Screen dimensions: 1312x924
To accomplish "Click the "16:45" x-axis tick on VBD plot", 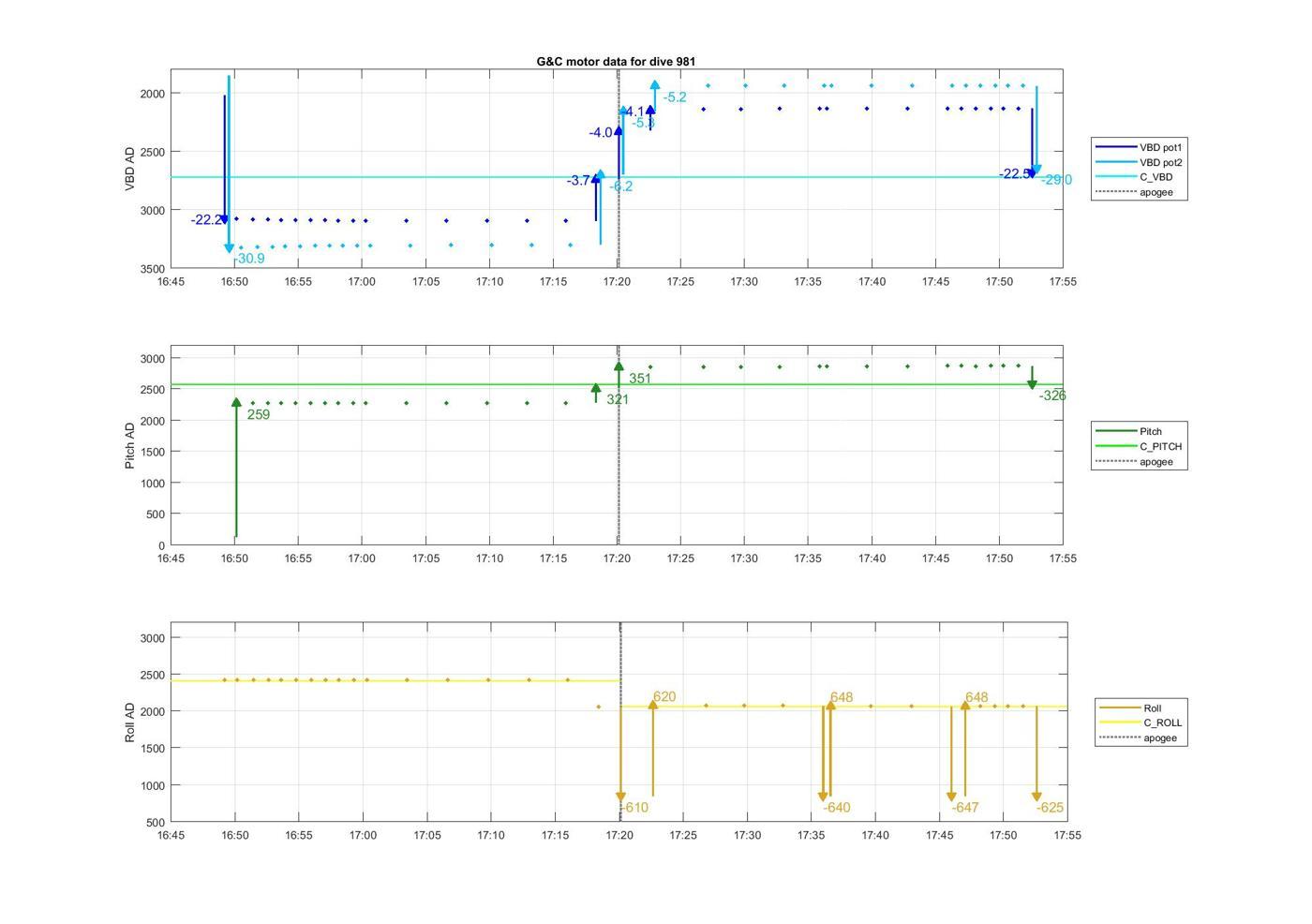I will click(x=171, y=282).
